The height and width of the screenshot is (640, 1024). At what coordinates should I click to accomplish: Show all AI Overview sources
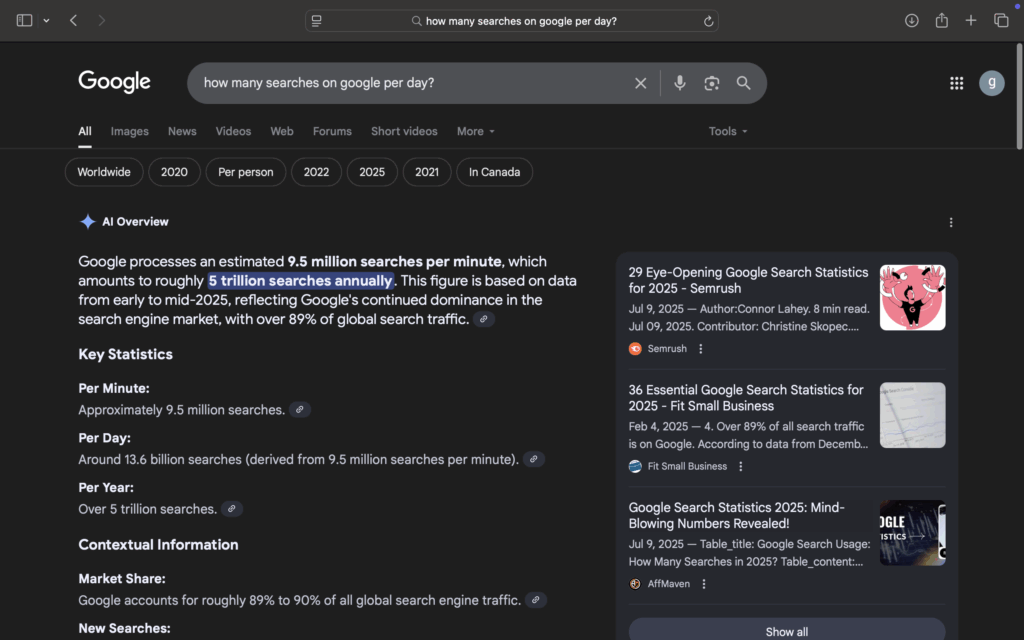click(x=787, y=631)
